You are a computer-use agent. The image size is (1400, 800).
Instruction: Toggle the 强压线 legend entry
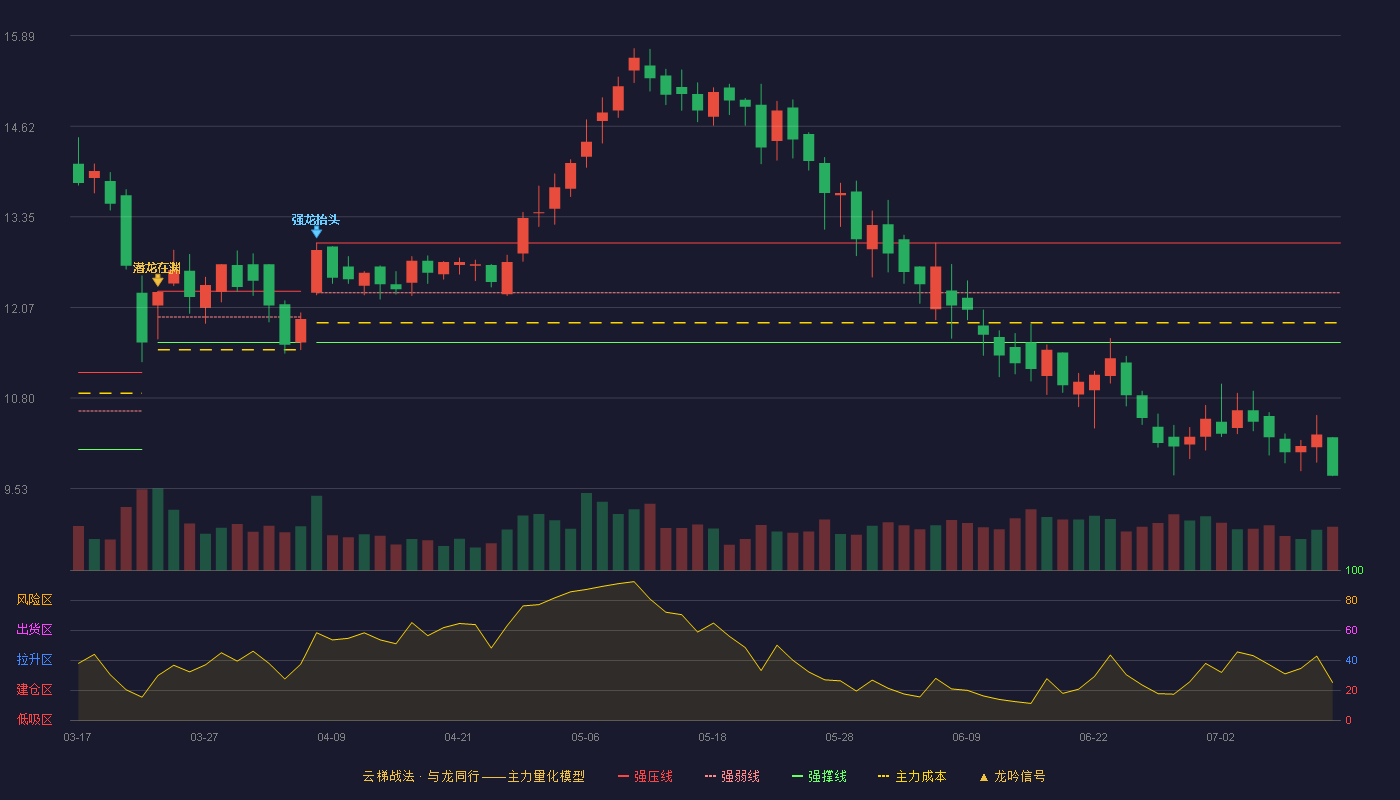click(x=645, y=776)
